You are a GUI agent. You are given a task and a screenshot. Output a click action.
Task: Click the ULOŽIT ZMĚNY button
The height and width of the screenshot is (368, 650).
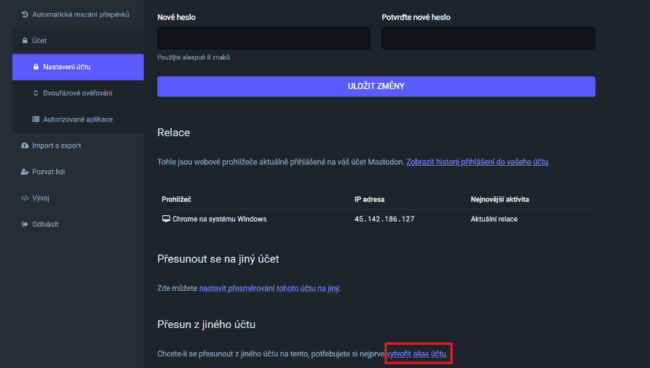376,86
